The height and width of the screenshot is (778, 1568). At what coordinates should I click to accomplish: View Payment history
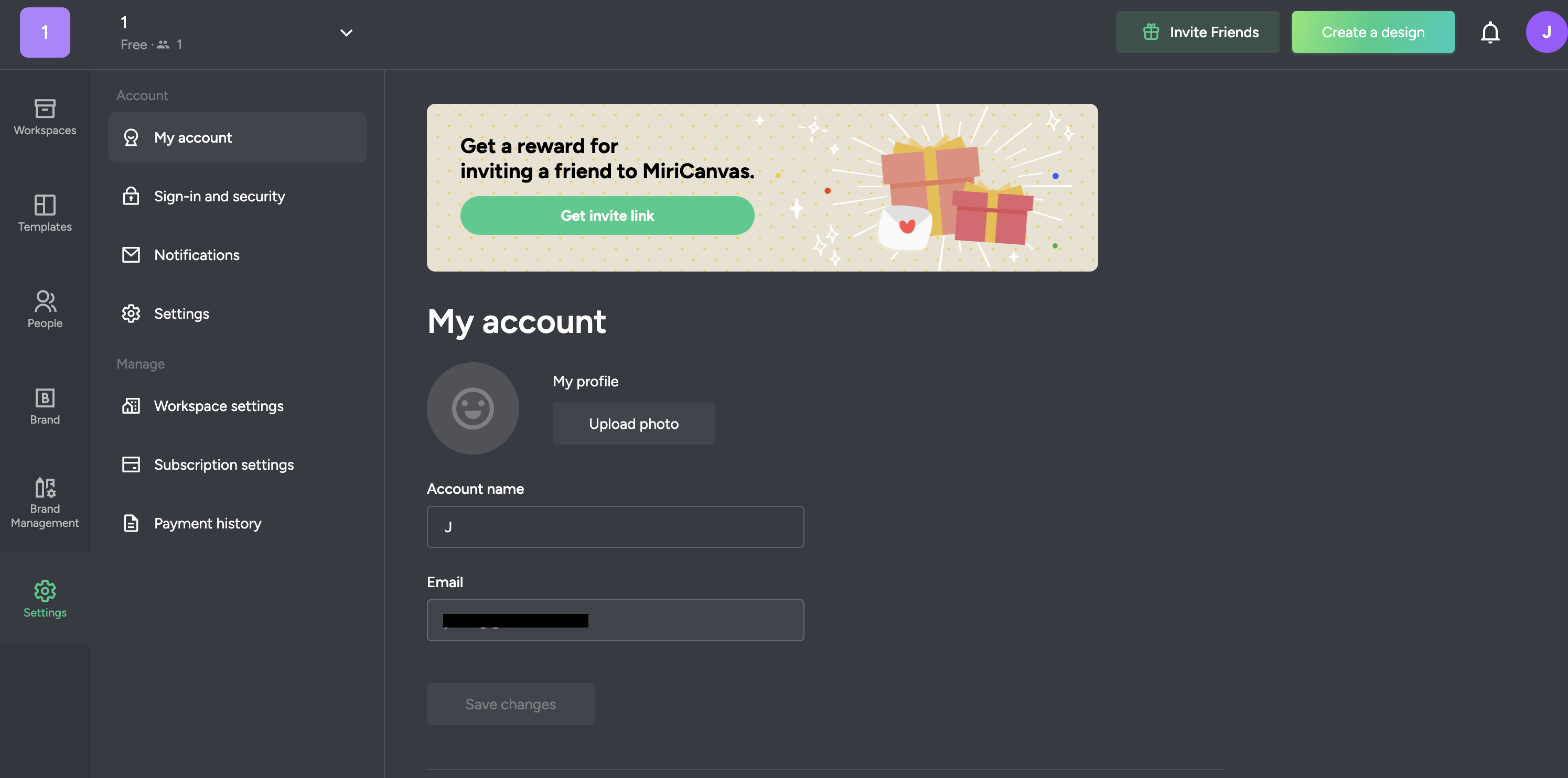tap(208, 523)
